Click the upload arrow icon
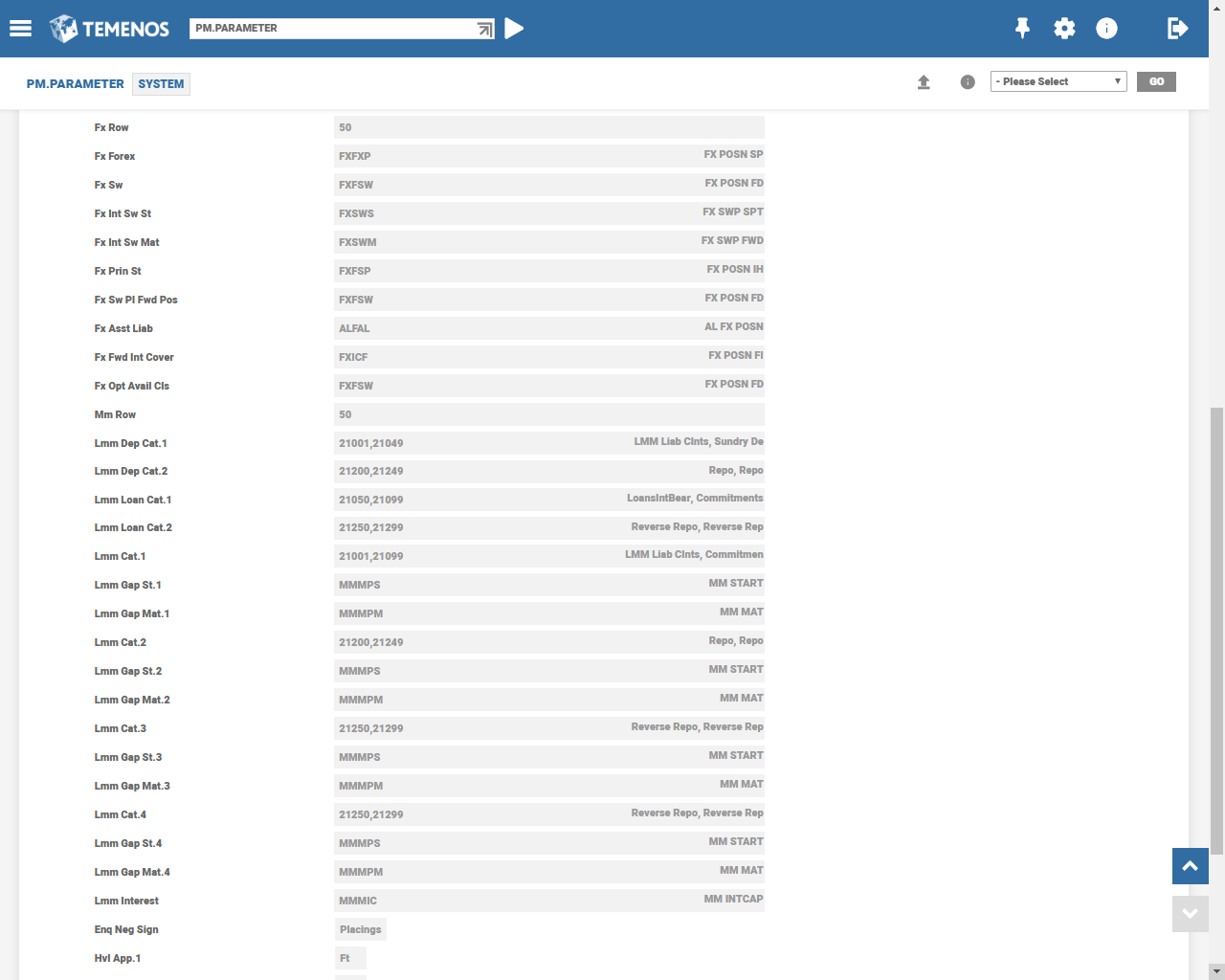Image resolution: width=1225 pixels, height=980 pixels. (924, 82)
